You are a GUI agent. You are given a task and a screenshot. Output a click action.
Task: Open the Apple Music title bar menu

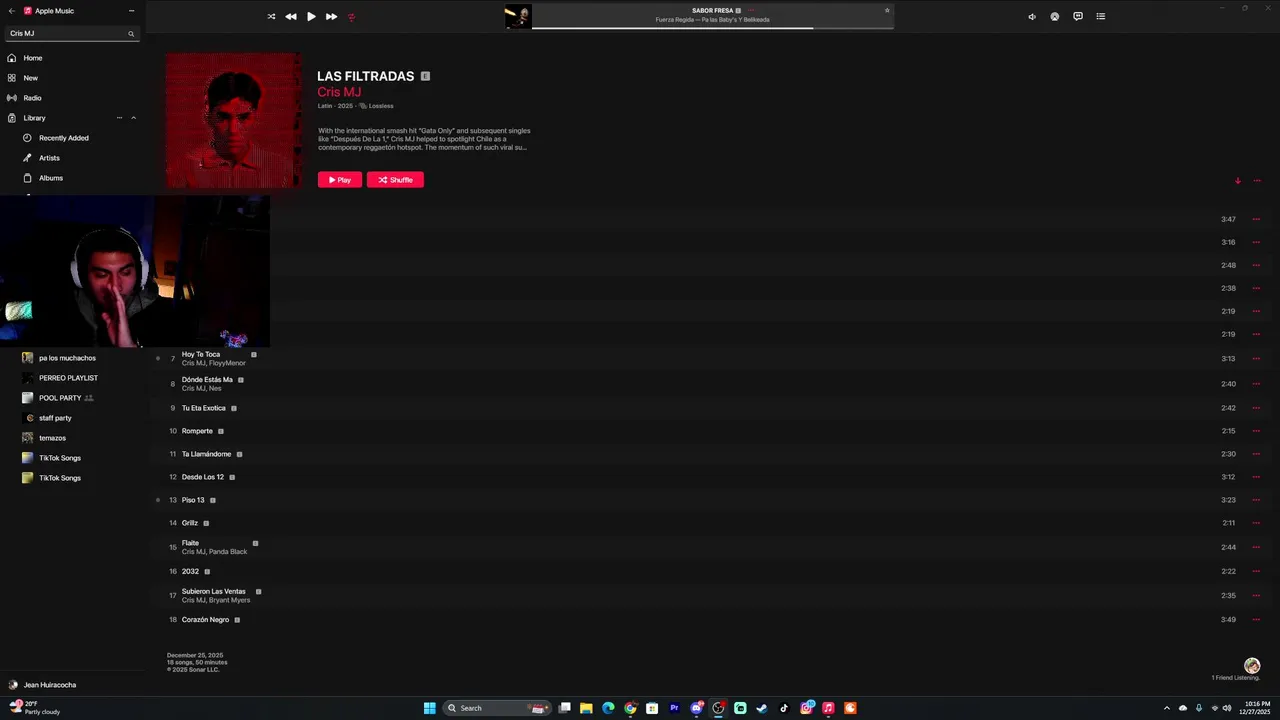tap(131, 10)
